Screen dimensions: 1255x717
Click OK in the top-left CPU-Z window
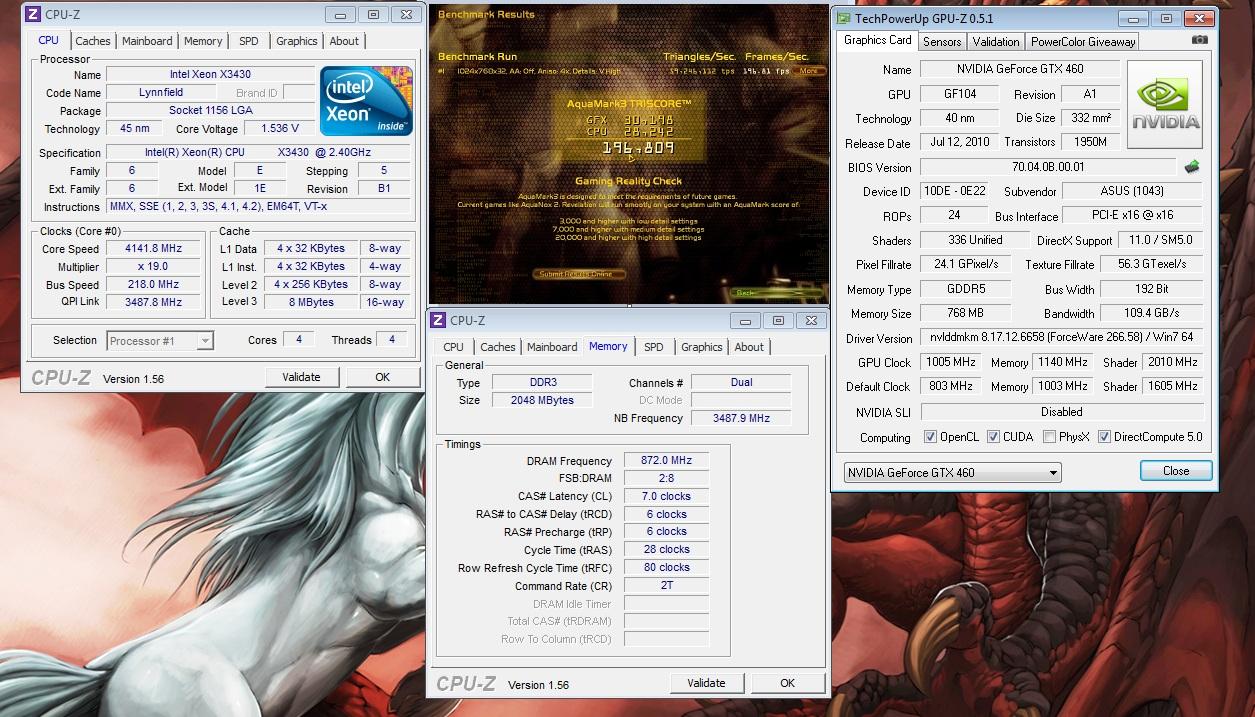click(x=382, y=377)
